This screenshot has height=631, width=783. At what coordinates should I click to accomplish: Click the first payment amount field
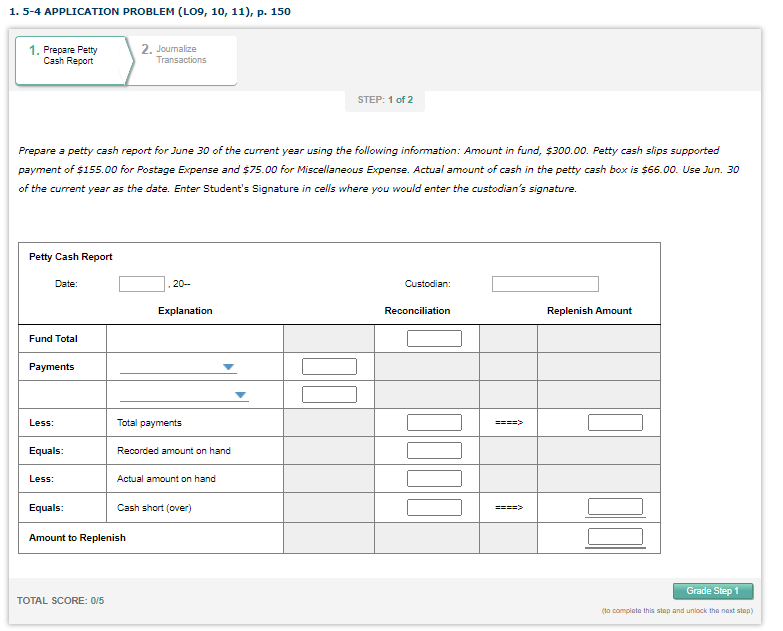pyautogui.click(x=330, y=366)
